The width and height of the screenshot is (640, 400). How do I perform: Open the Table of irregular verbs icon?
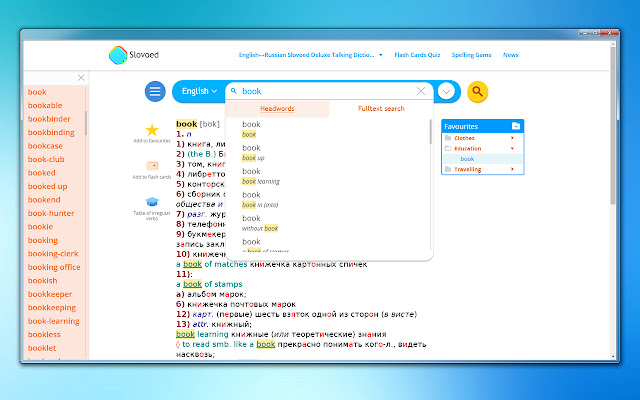[x=152, y=202]
